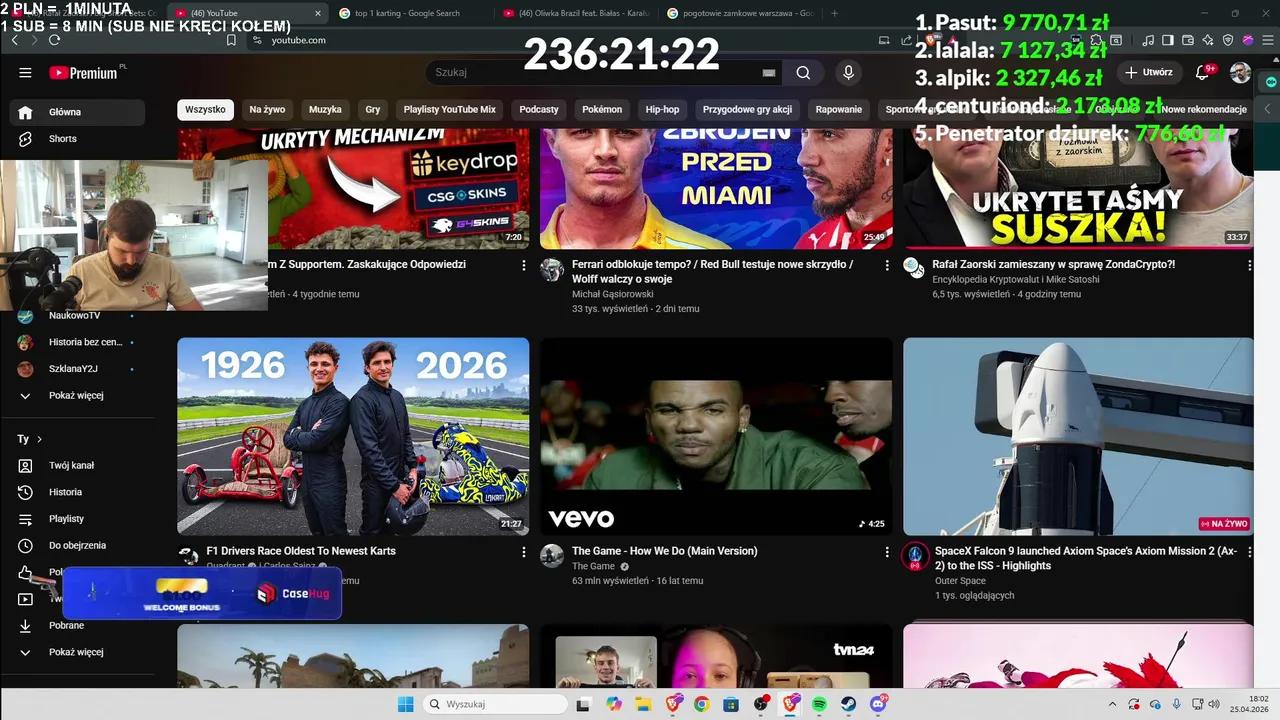Switch to Oliwka Brazil browser tab
This screenshot has height=720, width=1280.
[x=575, y=13]
